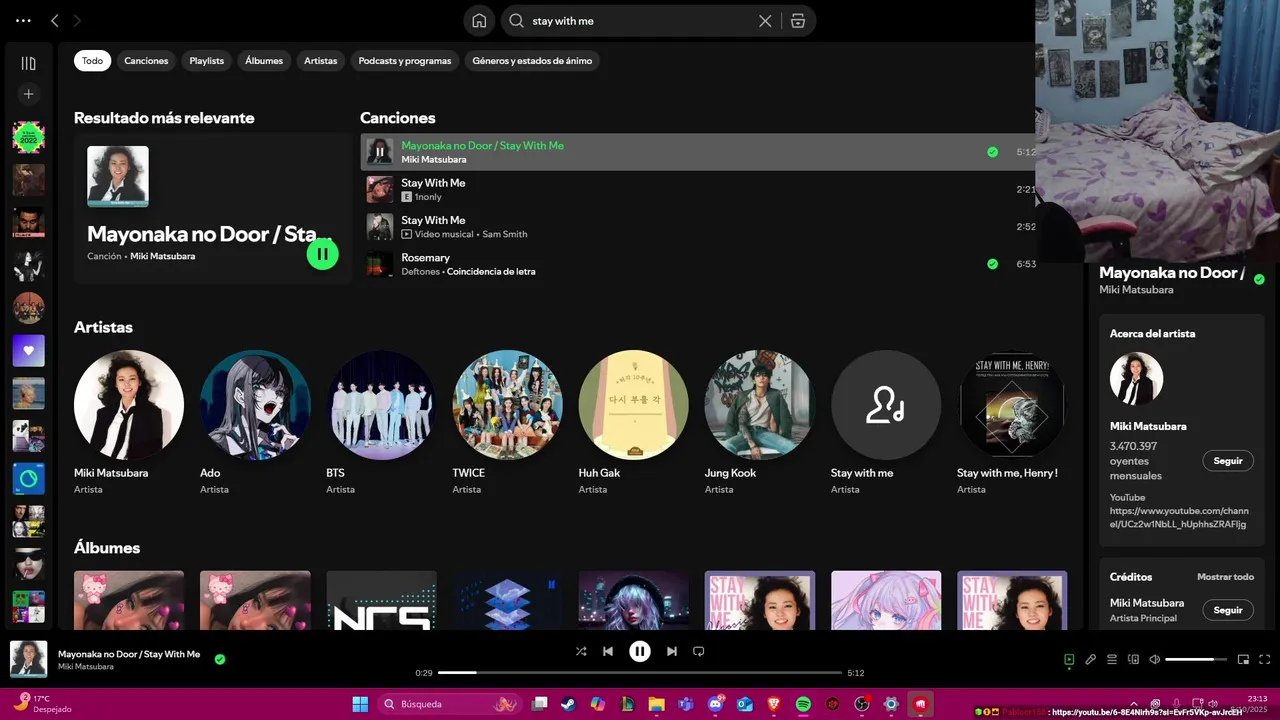Screen dimensions: 1280x720
Task: Adjust the volume slider
Action: point(1196,659)
